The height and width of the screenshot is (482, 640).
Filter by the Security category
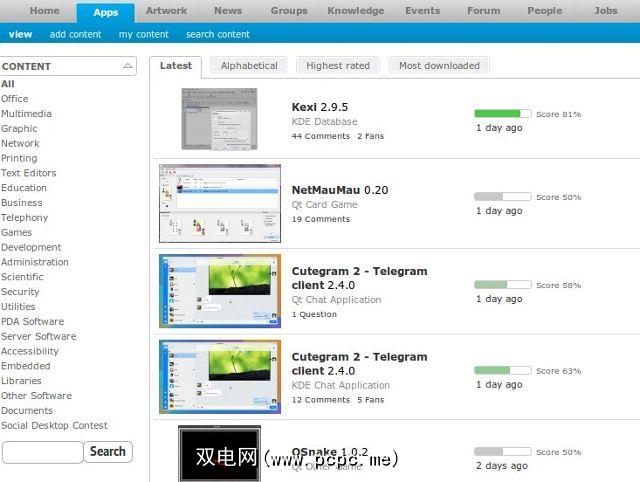(20, 292)
